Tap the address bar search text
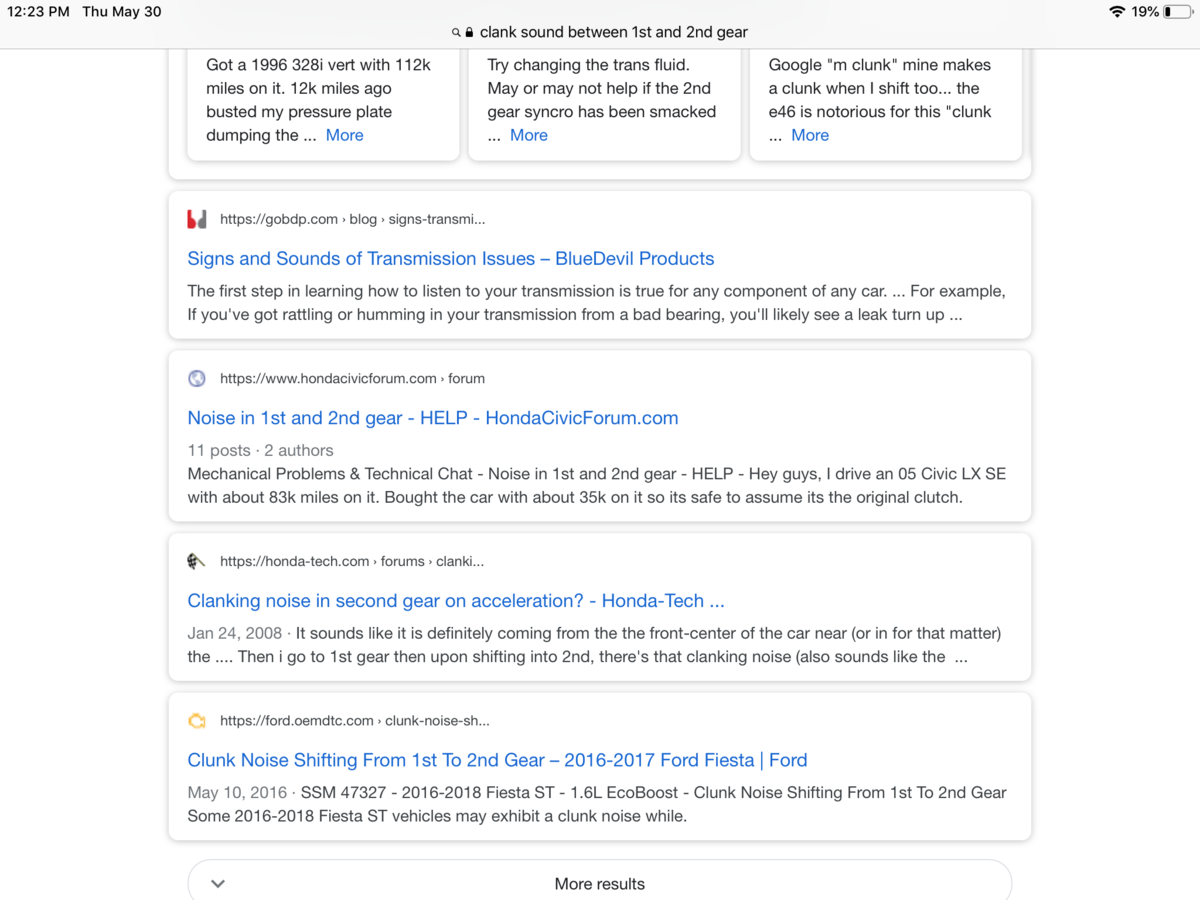This screenshot has height=900, width=1200. point(613,32)
